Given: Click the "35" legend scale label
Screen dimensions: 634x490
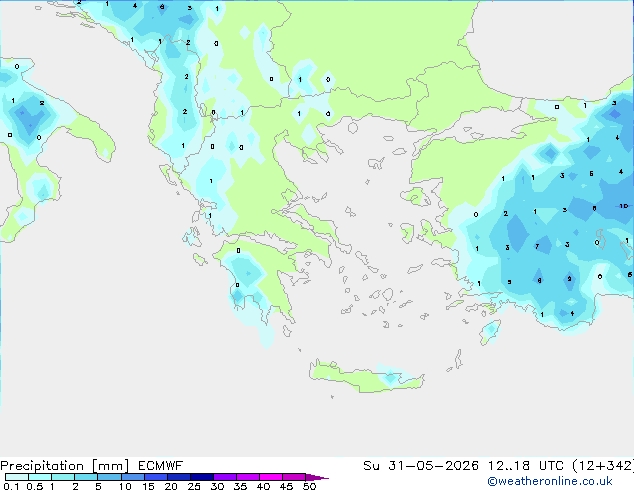Looking at the screenshot, I should 240,486.
